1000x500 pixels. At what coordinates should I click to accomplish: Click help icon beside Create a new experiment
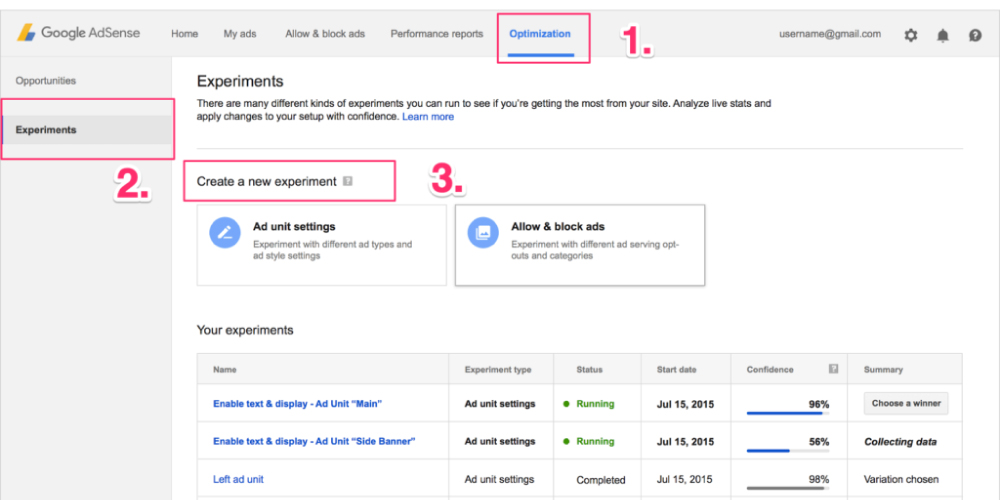pos(348,181)
